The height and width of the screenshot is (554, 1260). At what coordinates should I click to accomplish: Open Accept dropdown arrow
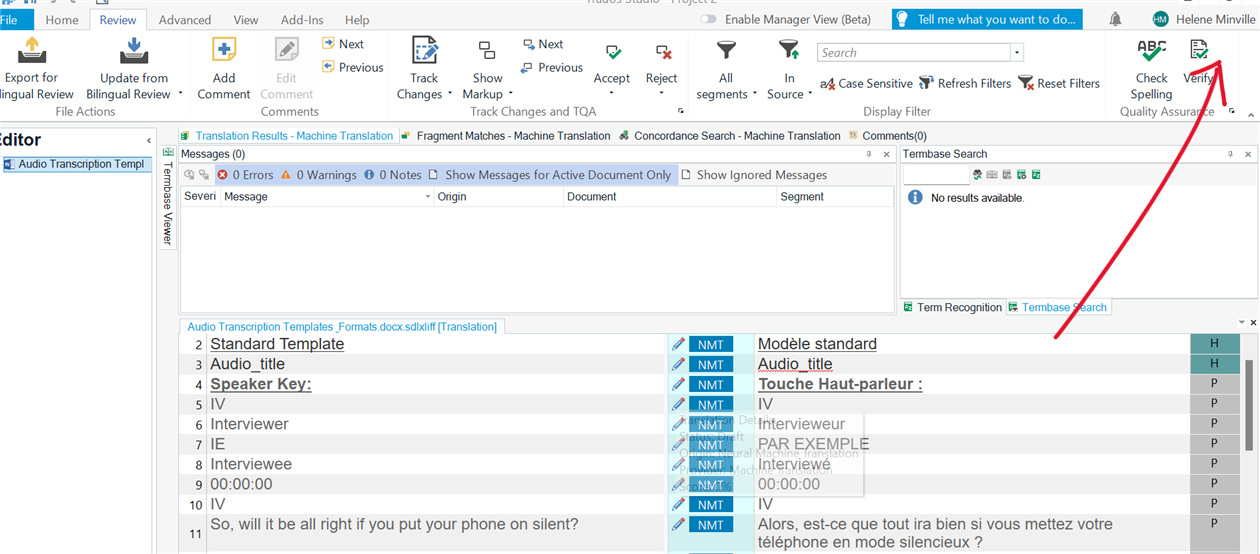point(612,94)
